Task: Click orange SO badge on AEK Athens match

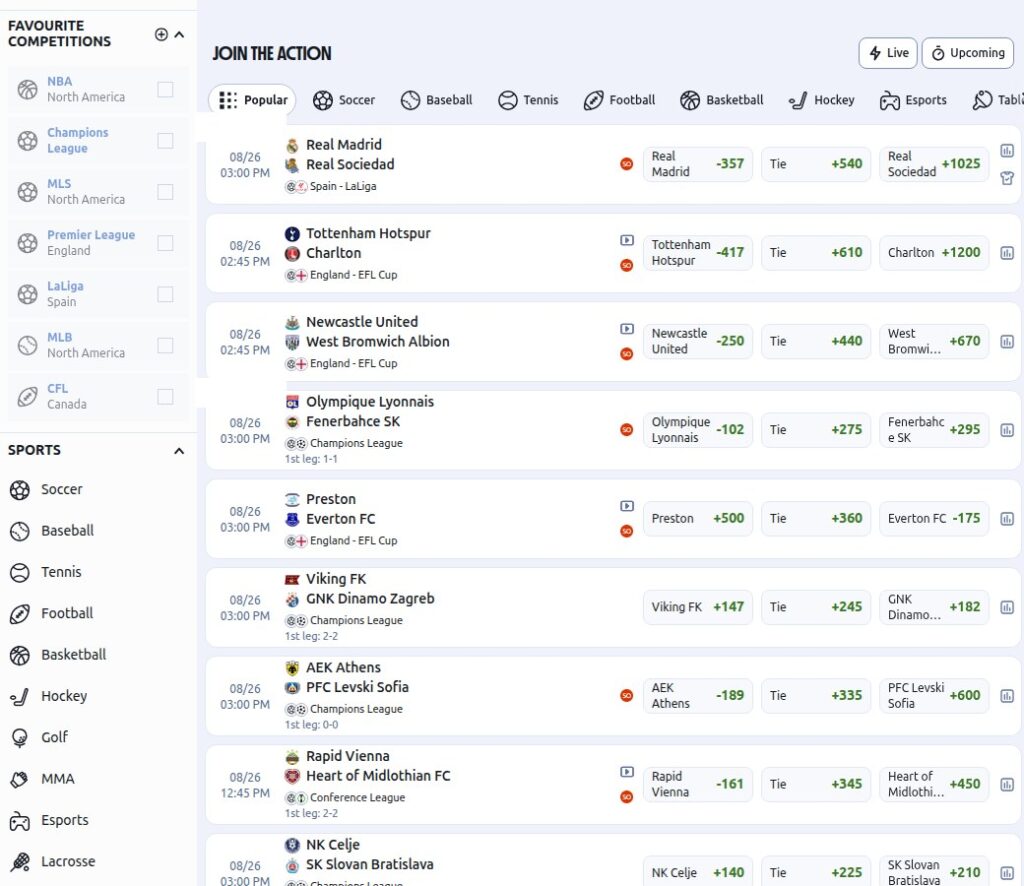Action: tap(626, 695)
